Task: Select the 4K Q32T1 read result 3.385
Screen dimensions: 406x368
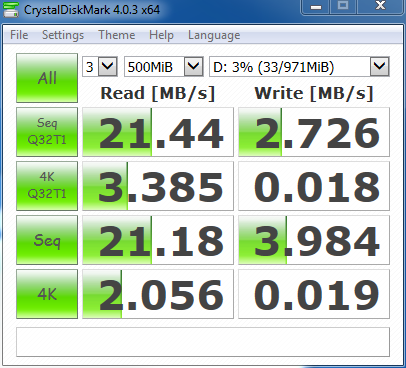Action: (x=158, y=186)
